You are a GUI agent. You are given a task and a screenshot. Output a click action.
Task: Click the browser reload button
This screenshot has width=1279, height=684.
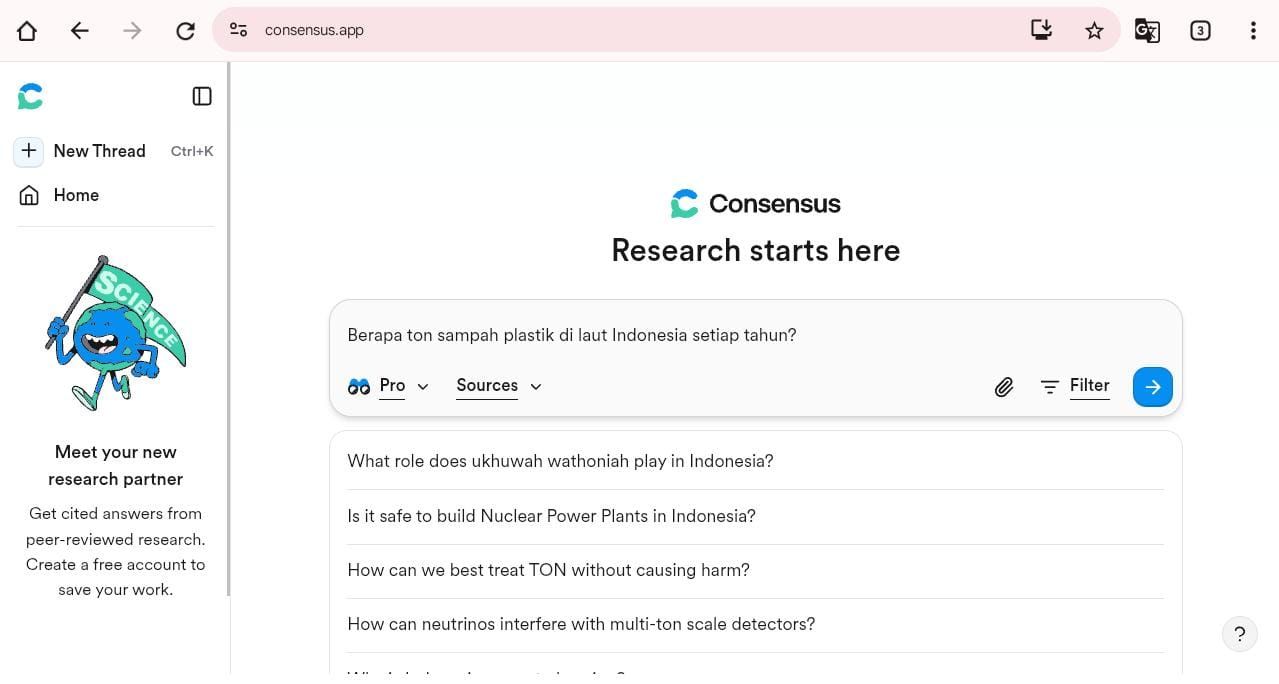point(185,30)
